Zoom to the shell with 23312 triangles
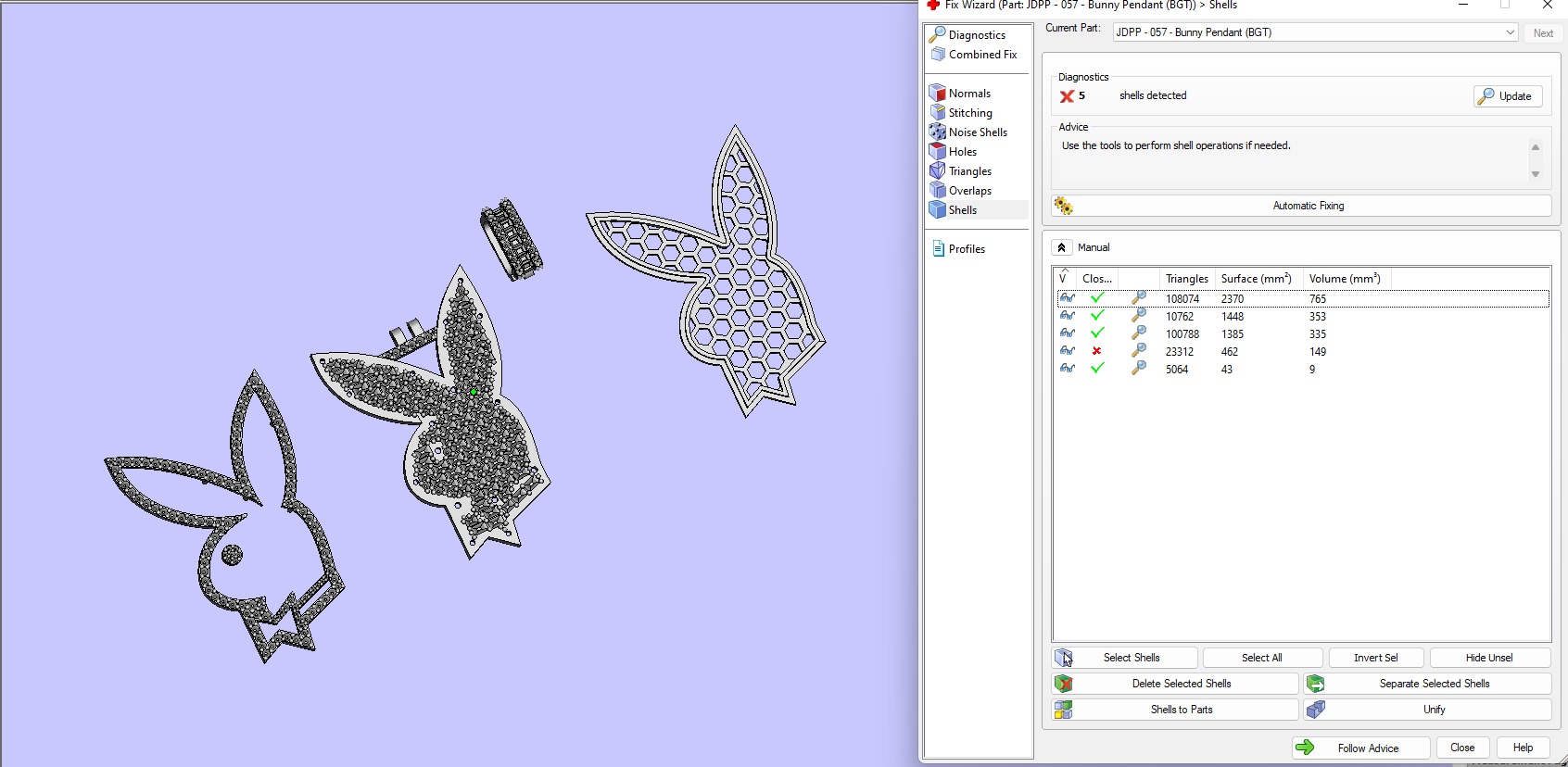The height and width of the screenshot is (767, 1568). pyautogui.click(x=1139, y=351)
